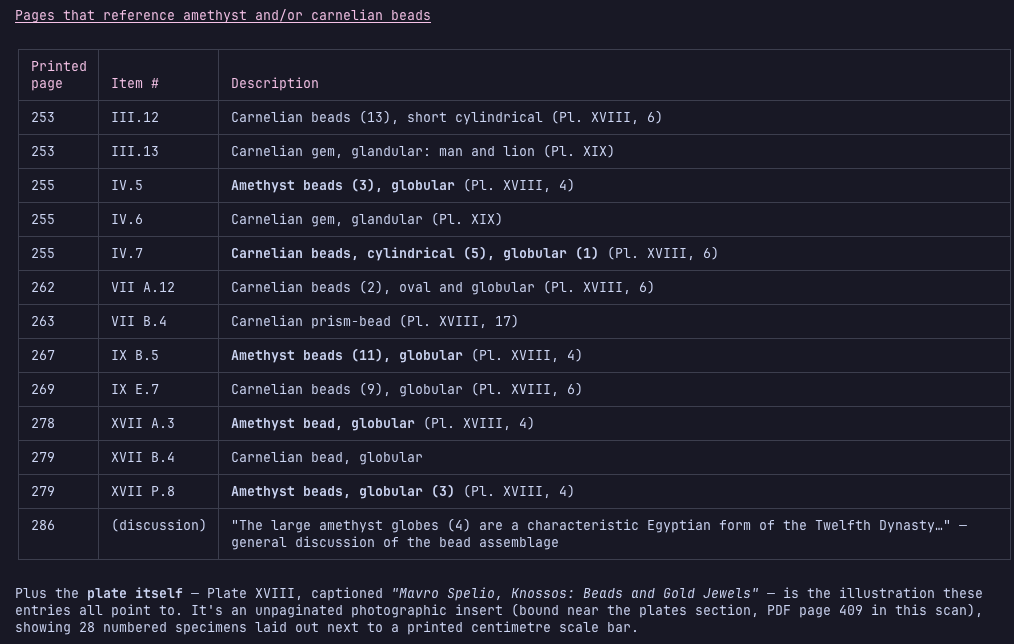Select the 'Carnelian prism-bead' description

click(374, 321)
